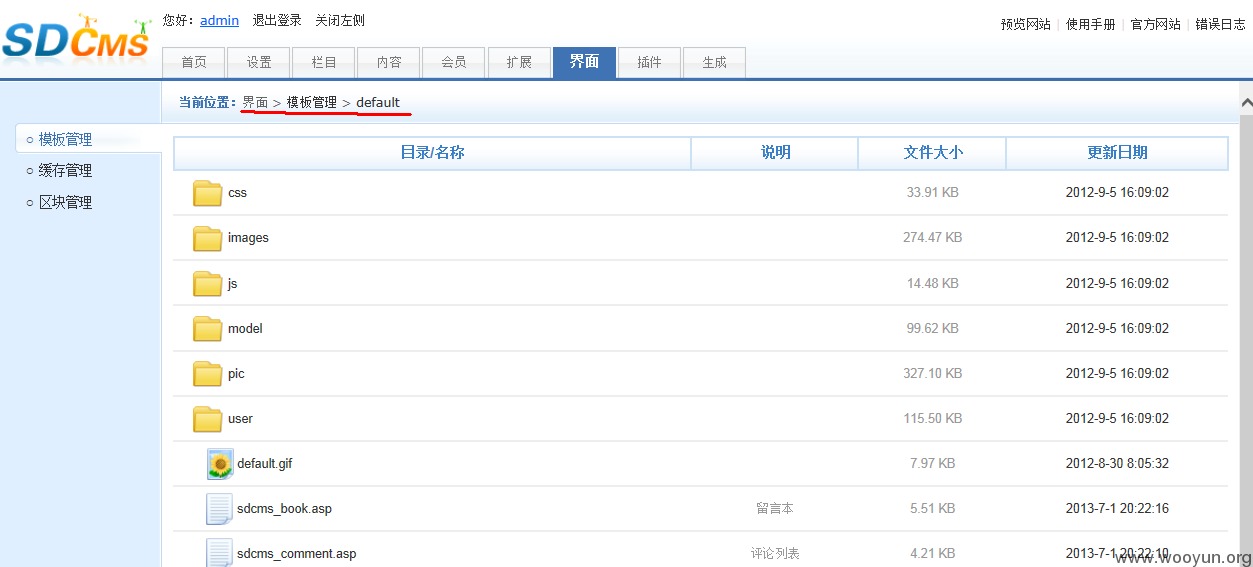
Task: Switch to the 会员 tab
Action: (454, 62)
